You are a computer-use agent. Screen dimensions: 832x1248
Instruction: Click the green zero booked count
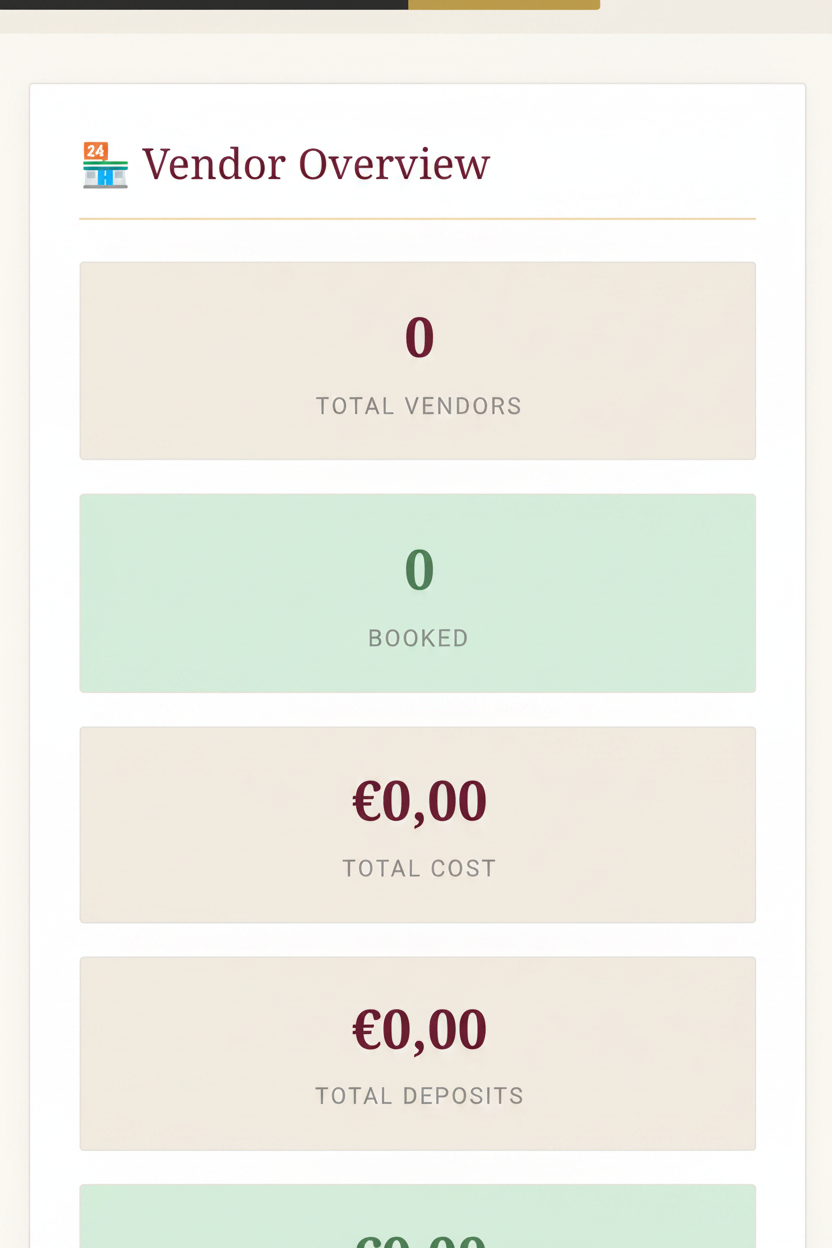419,570
